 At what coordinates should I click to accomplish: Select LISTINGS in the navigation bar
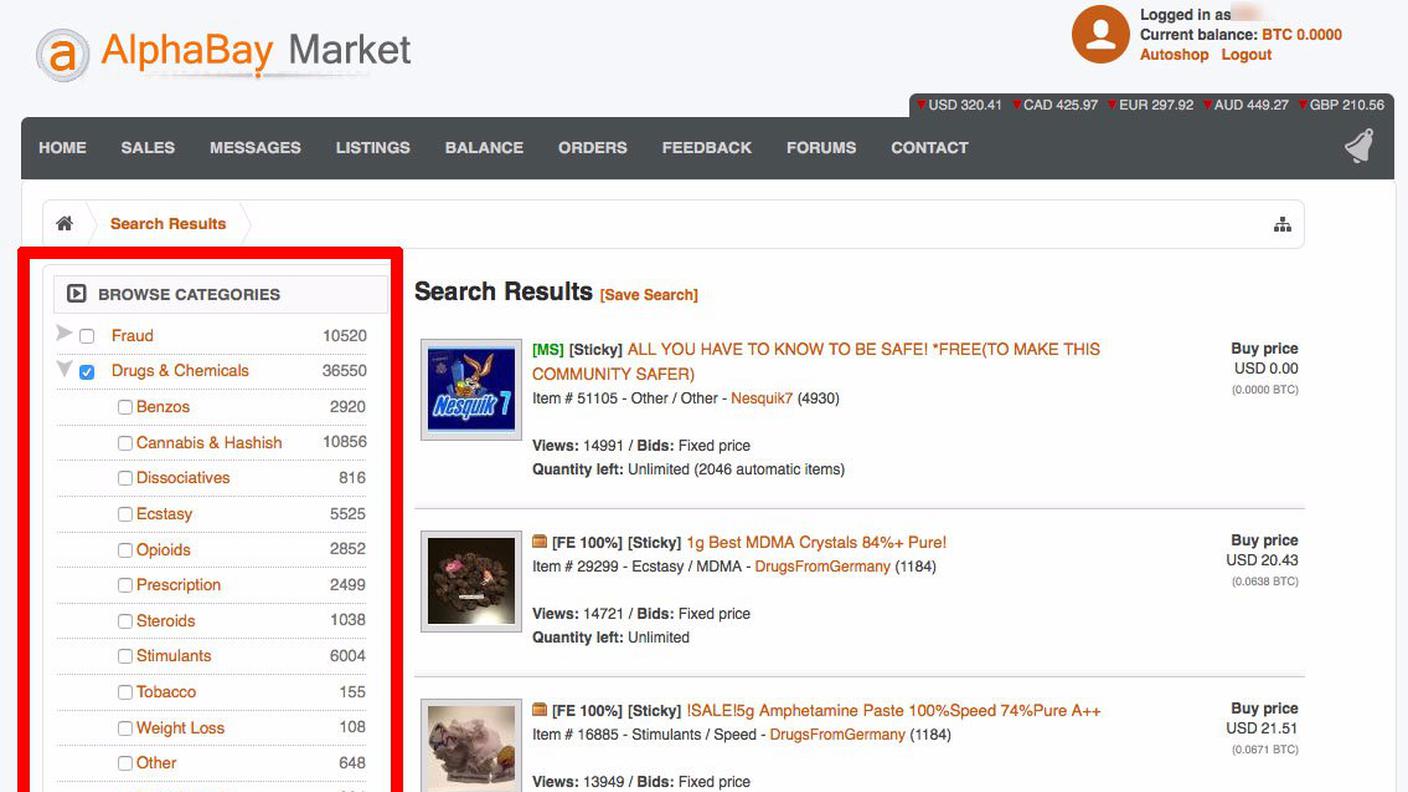(x=373, y=147)
